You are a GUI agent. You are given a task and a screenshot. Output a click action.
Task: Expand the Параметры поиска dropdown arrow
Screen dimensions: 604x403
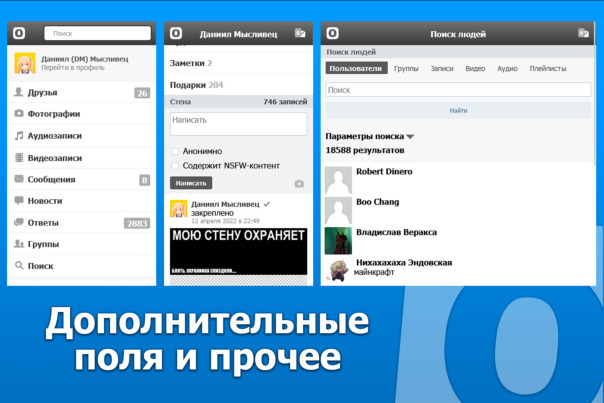point(410,137)
